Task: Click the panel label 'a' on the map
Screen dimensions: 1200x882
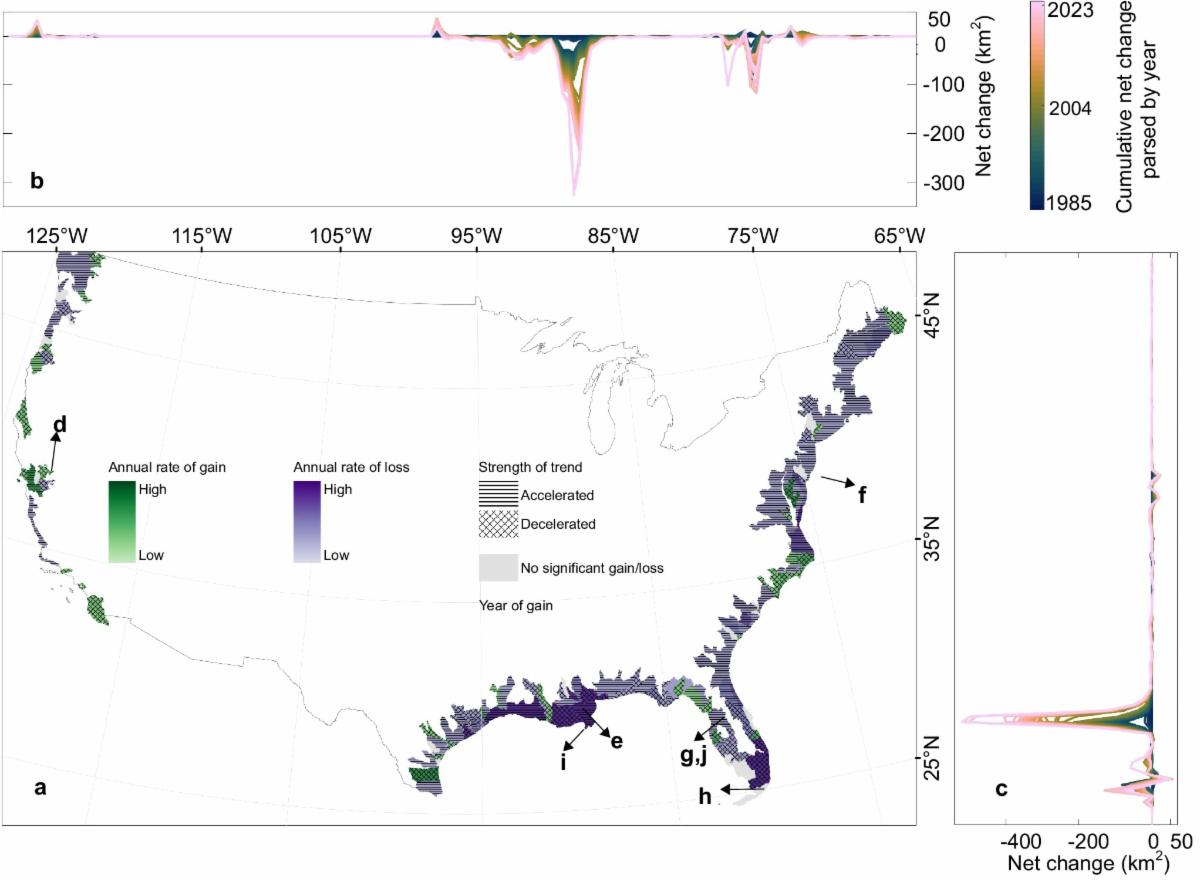Action: (41, 789)
